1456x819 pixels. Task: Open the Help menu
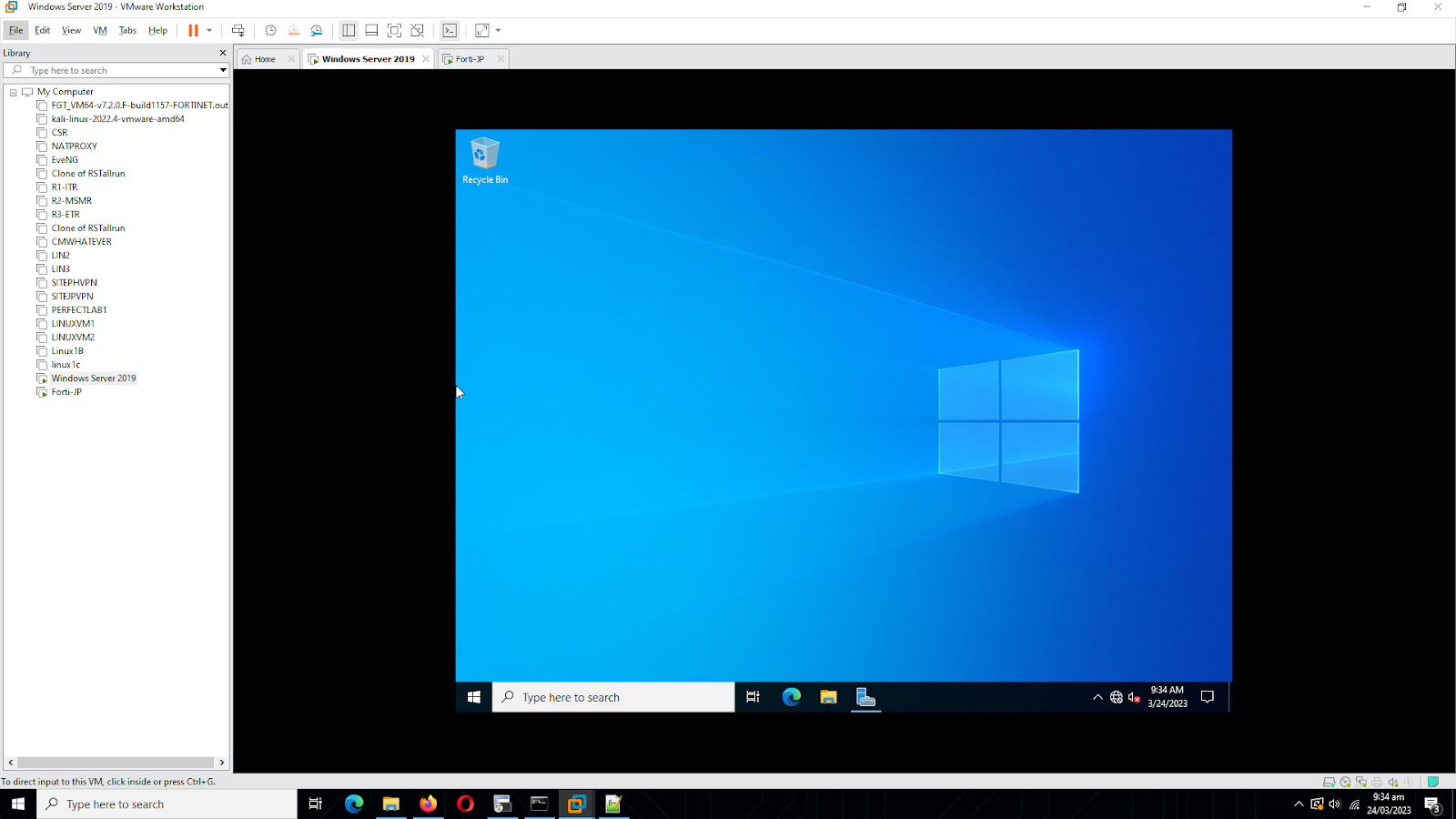157,30
